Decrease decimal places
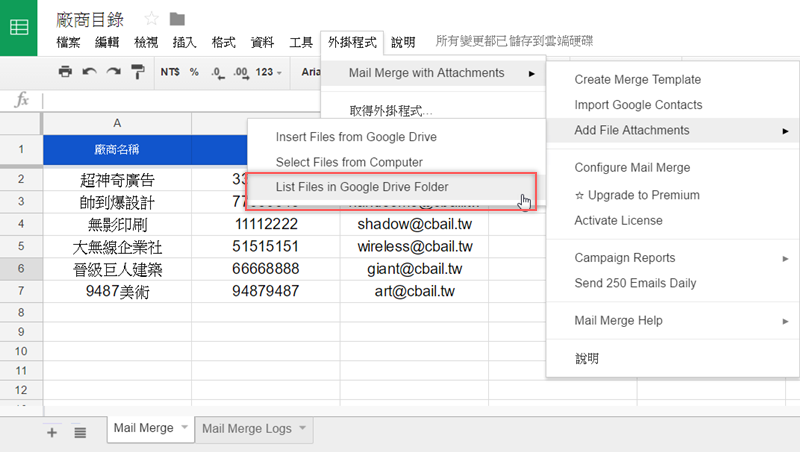Viewport: 800px width, 452px height. tap(217, 72)
